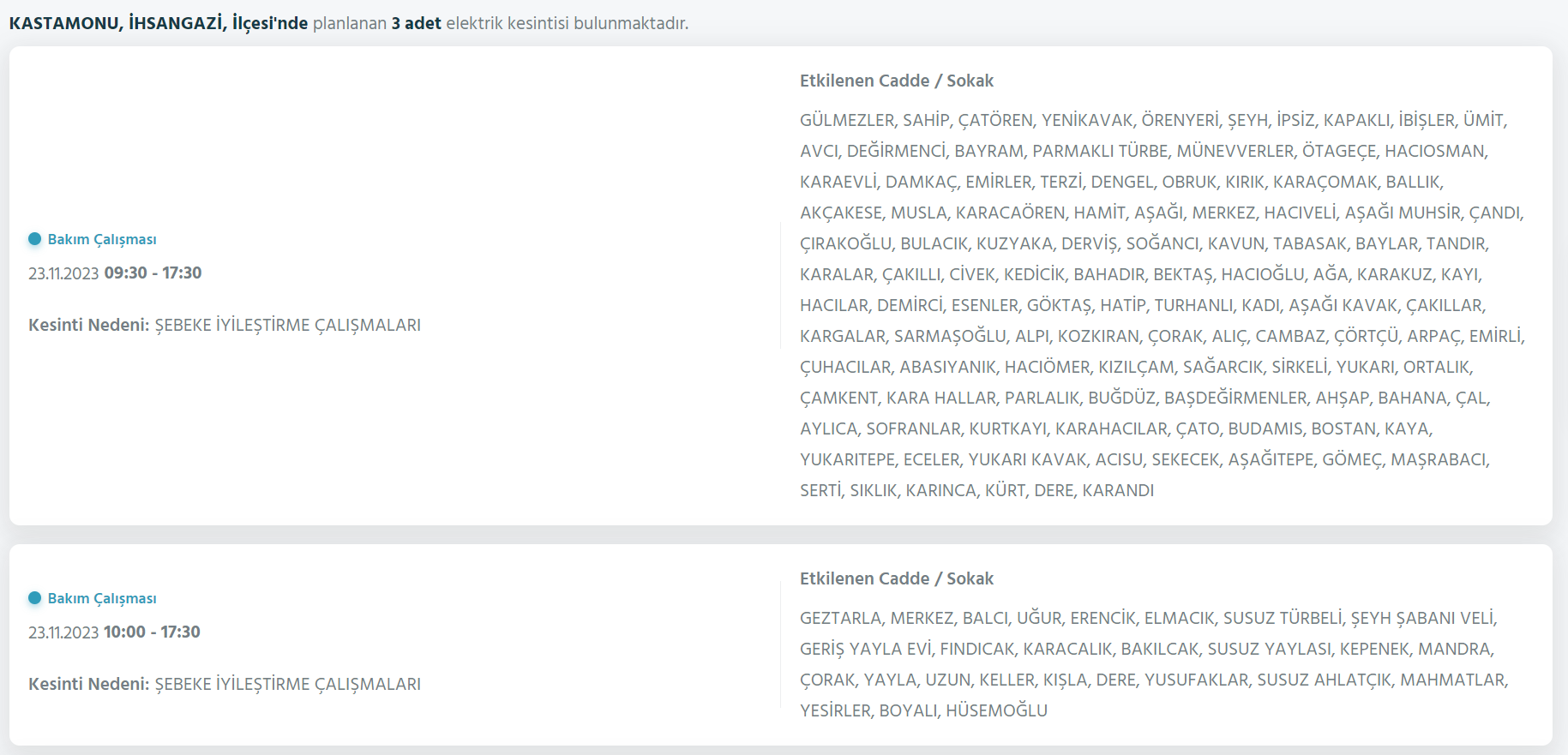Click the 23.11.2023 10:00 - 17:30 time range

point(114,632)
